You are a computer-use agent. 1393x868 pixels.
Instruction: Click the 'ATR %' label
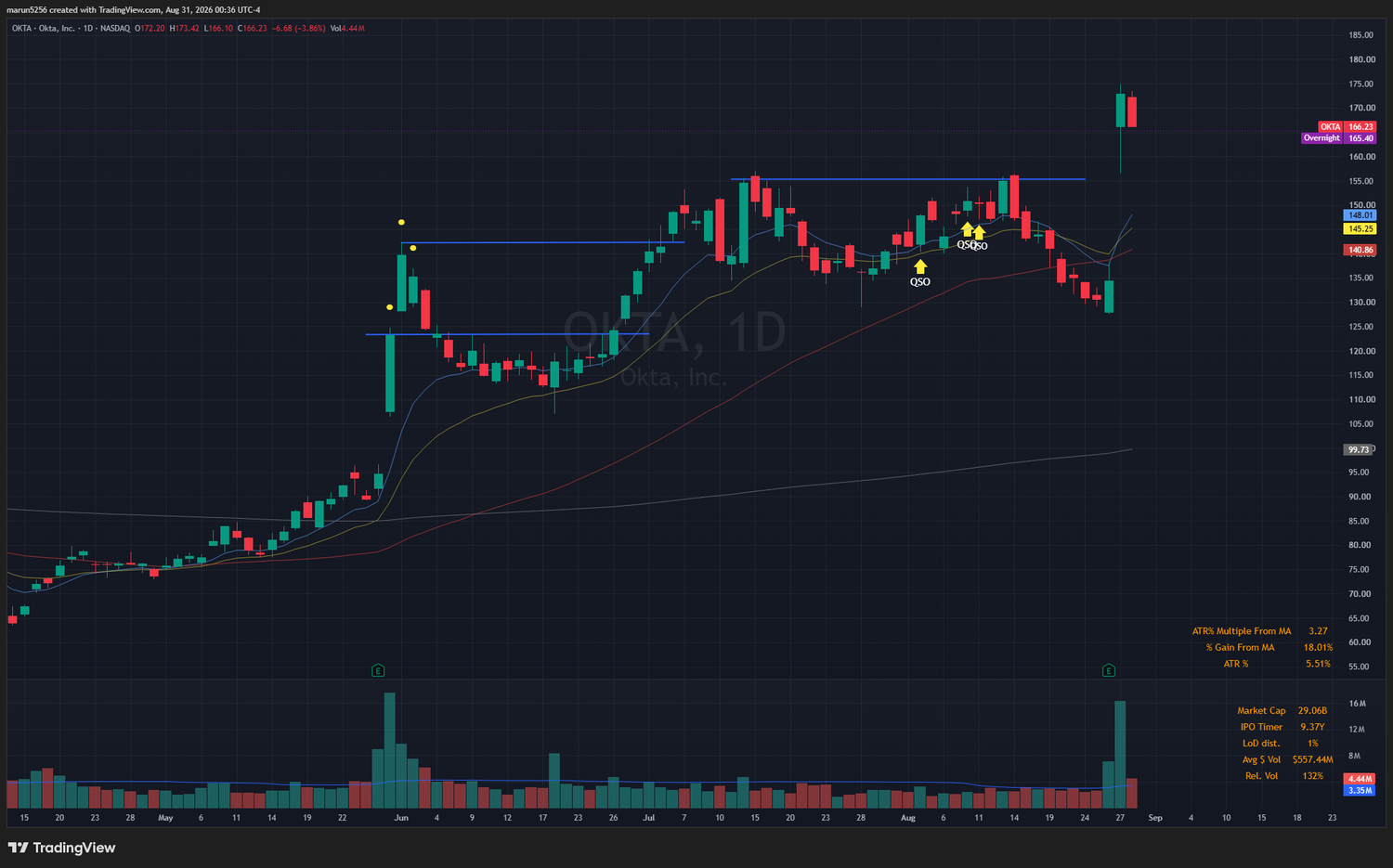[x=1236, y=665]
